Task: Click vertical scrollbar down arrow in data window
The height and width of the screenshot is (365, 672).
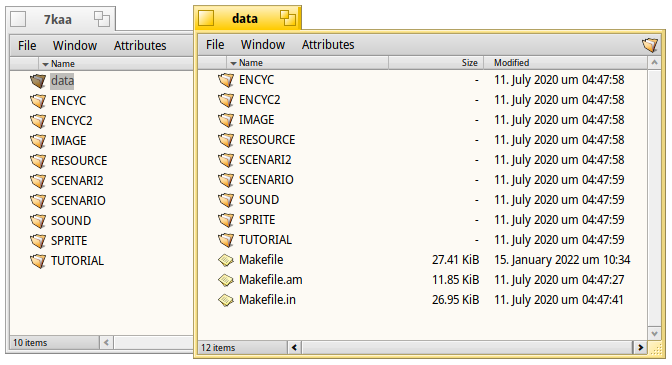Action: [654, 333]
